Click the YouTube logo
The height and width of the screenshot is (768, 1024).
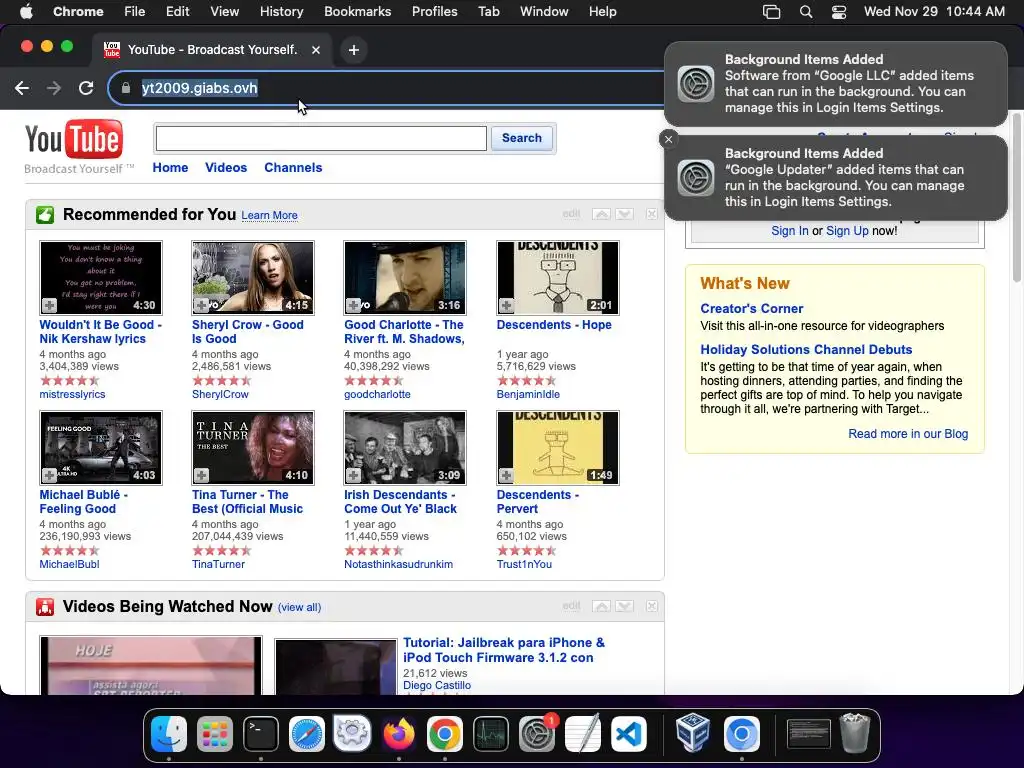click(x=74, y=139)
